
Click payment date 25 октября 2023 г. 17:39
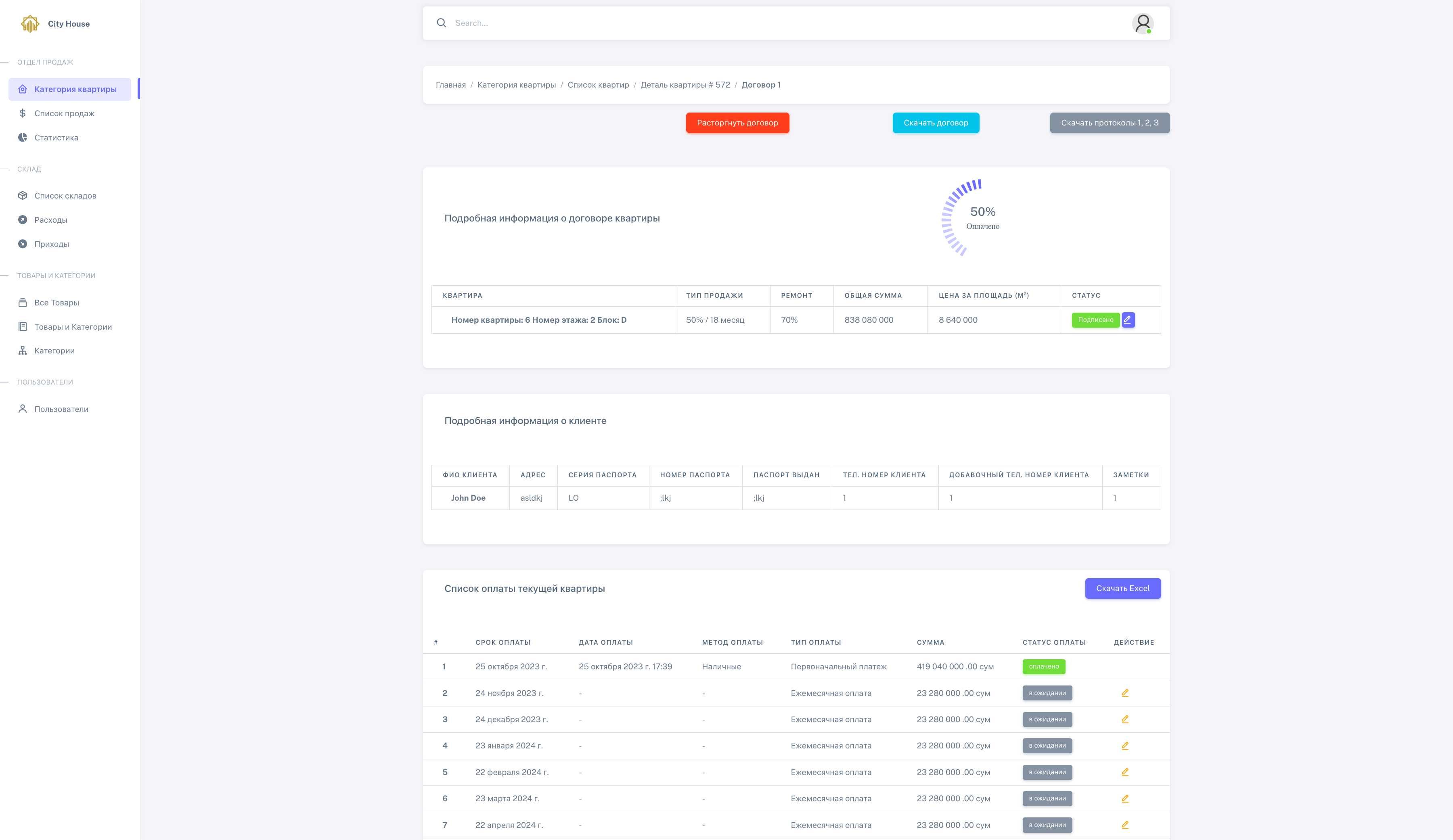click(625, 667)
